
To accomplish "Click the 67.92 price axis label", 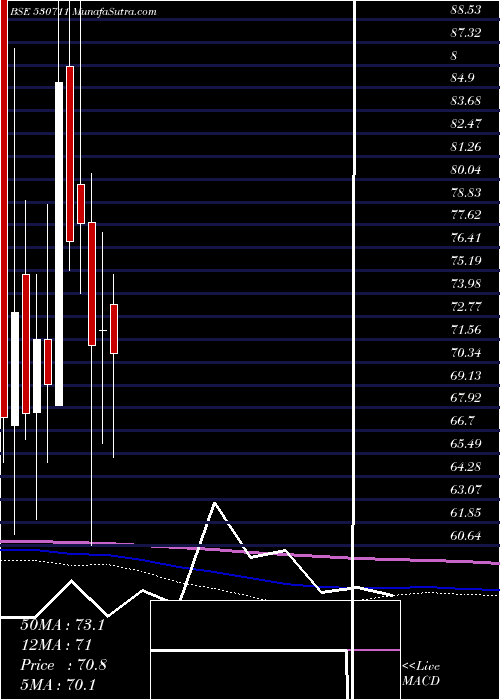I will point(466,398).
